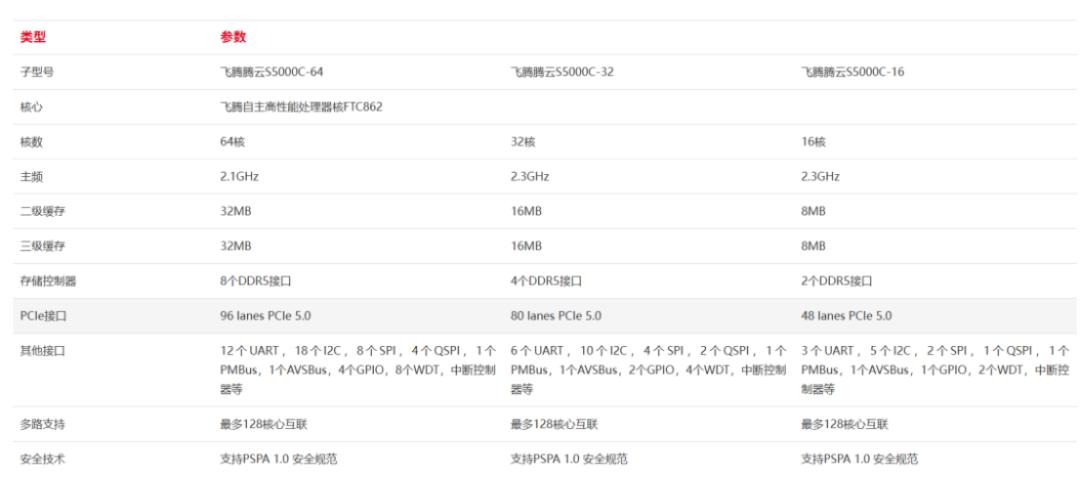The image size is (1080, 477).
Task: Select the 80 lanes PCIe 5.0 cell
Action: click(556, 316)
